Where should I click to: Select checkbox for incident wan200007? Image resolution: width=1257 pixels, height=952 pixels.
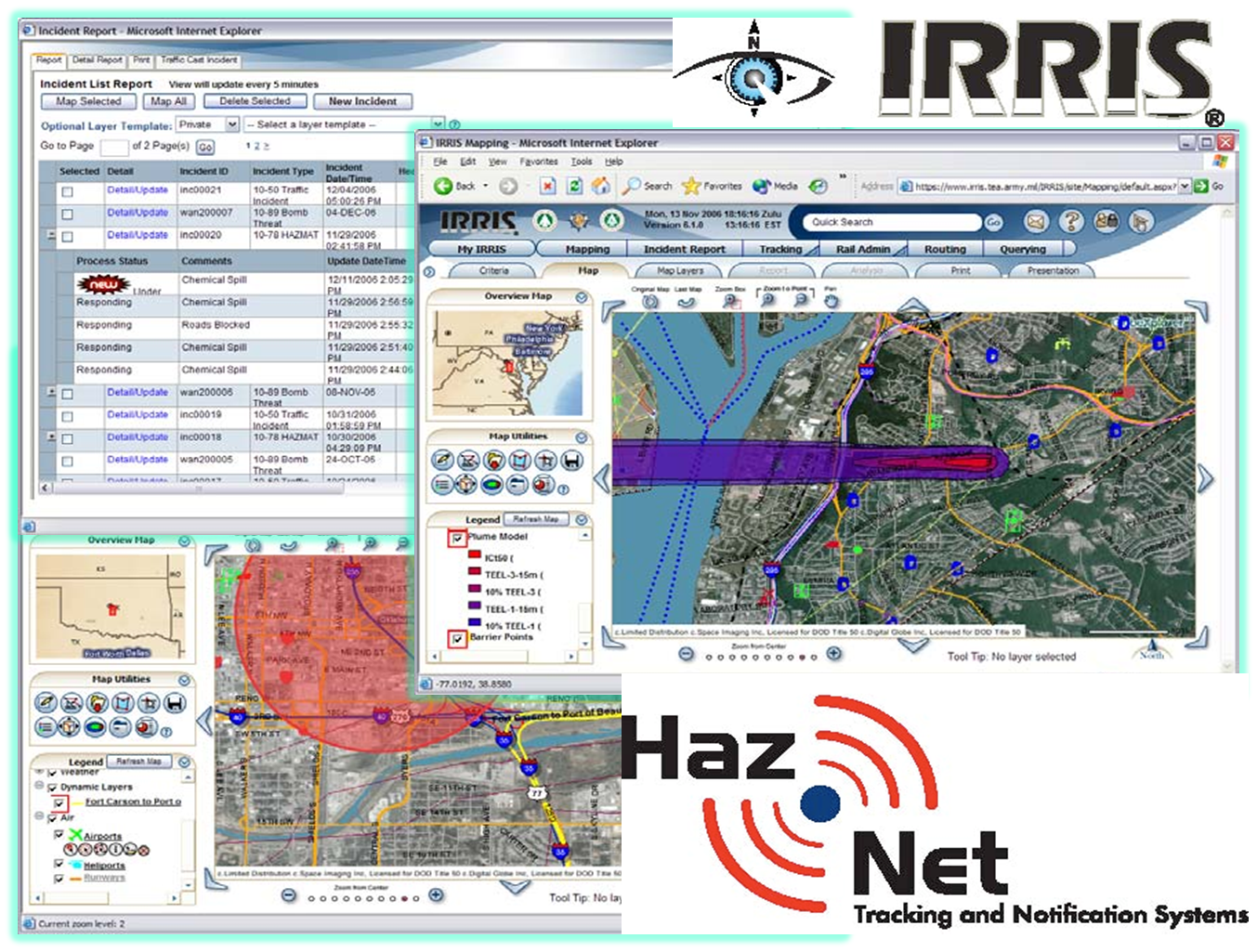pos(67,215)
